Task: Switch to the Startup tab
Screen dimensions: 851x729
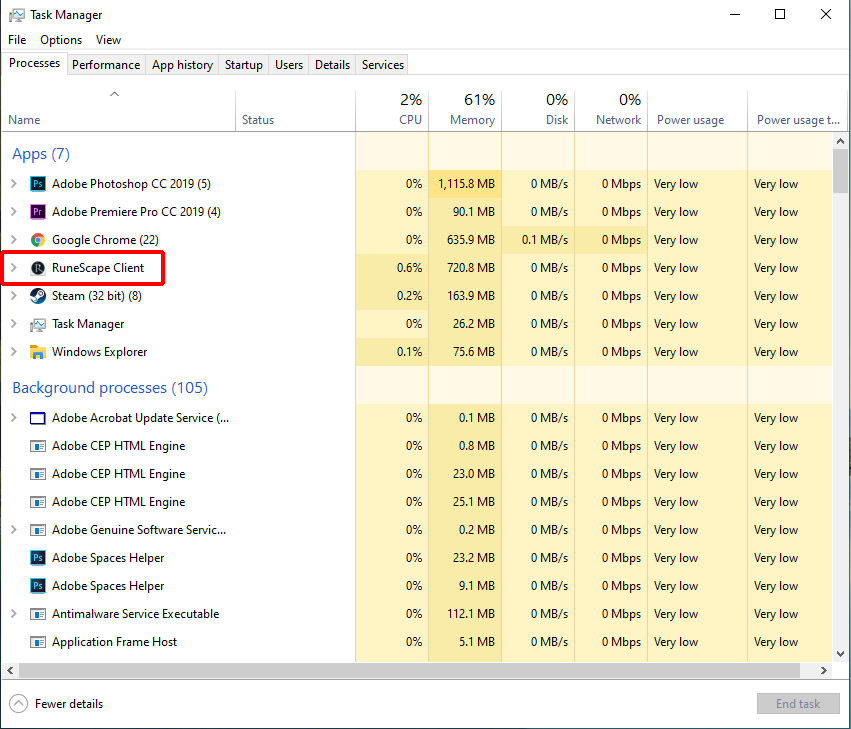Action: point(244,65)
